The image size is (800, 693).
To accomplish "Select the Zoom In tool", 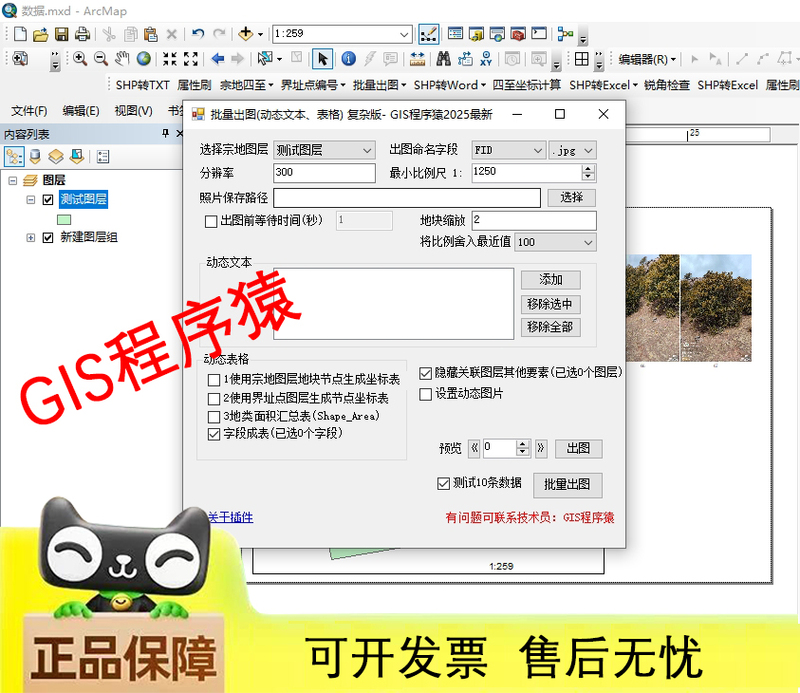I will [80, 59].
